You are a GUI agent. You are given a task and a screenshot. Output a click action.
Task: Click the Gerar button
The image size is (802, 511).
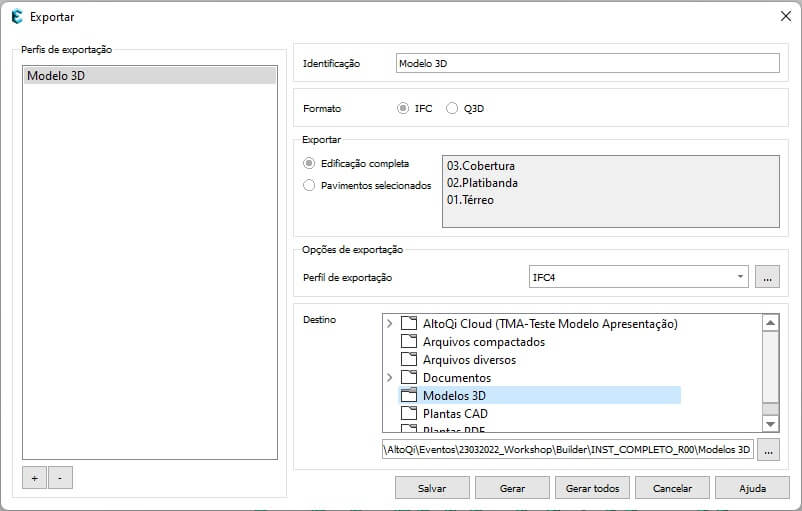click(512, 488)
